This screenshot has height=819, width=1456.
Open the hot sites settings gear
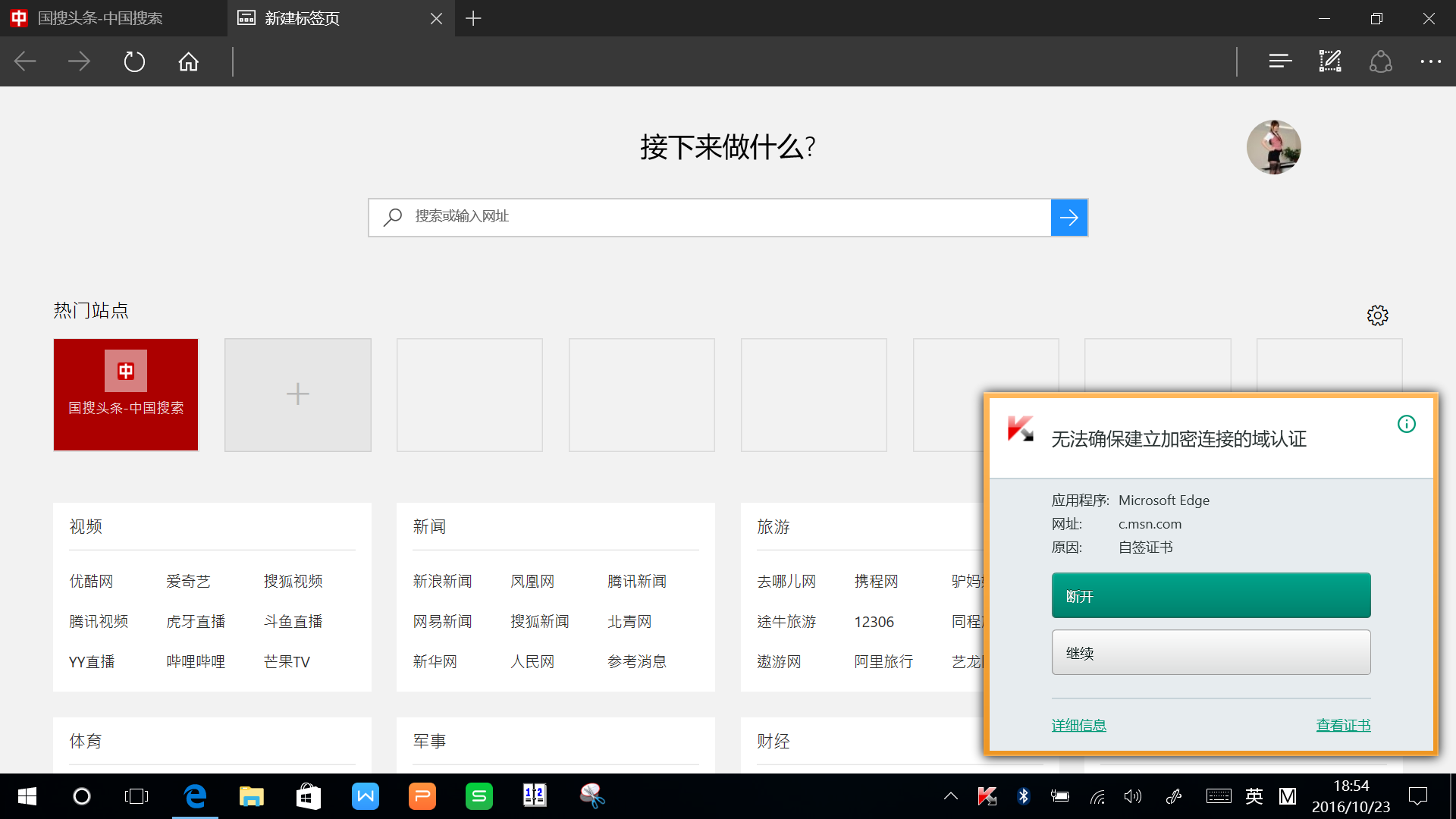point(1378,315)
